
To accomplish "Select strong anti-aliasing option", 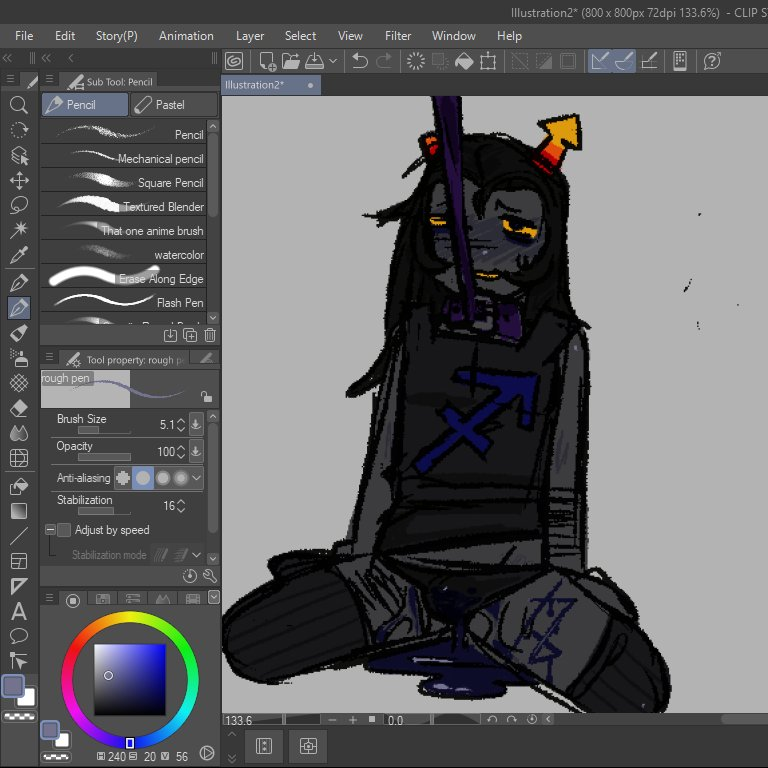I will tap(181, 478).
